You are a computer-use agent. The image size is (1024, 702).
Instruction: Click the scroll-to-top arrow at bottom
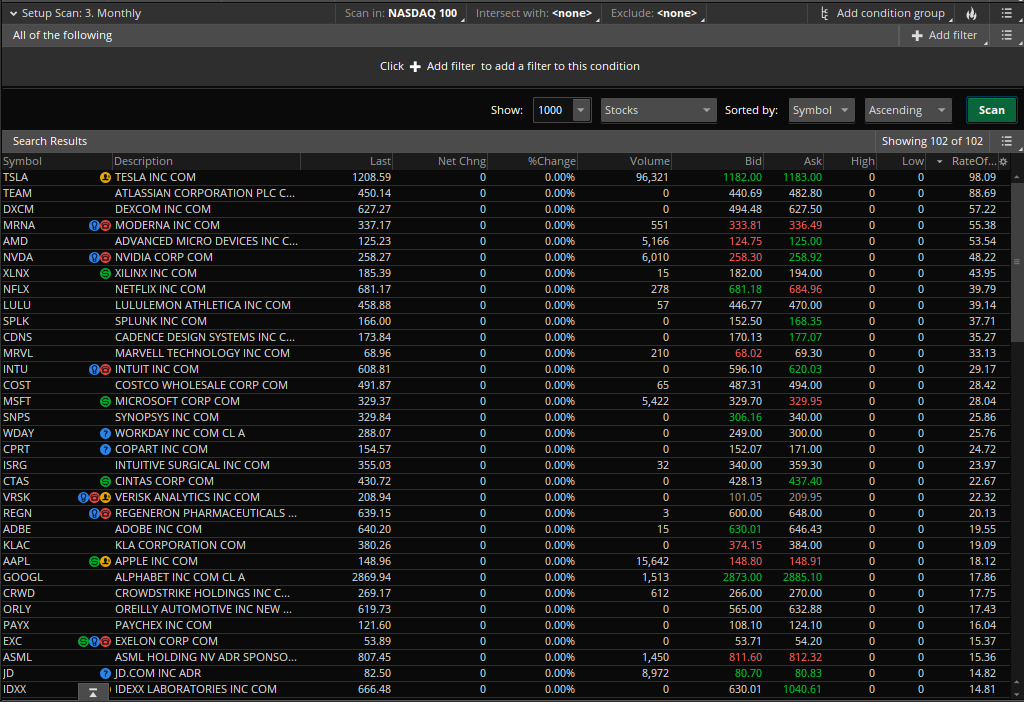click(x=93, y=692)
